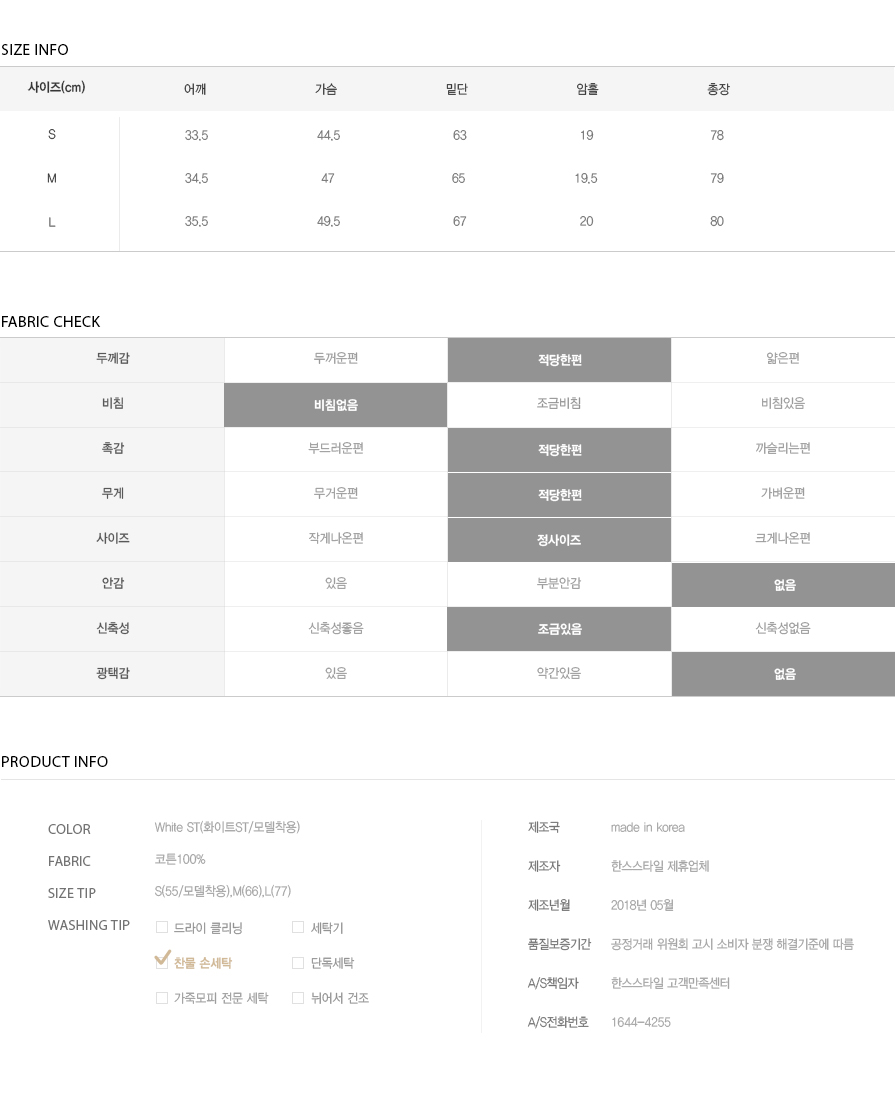Screen dimensions: 895x1108
Task: Click the highlighted 비침없음 cell
Action: point(336,405)
